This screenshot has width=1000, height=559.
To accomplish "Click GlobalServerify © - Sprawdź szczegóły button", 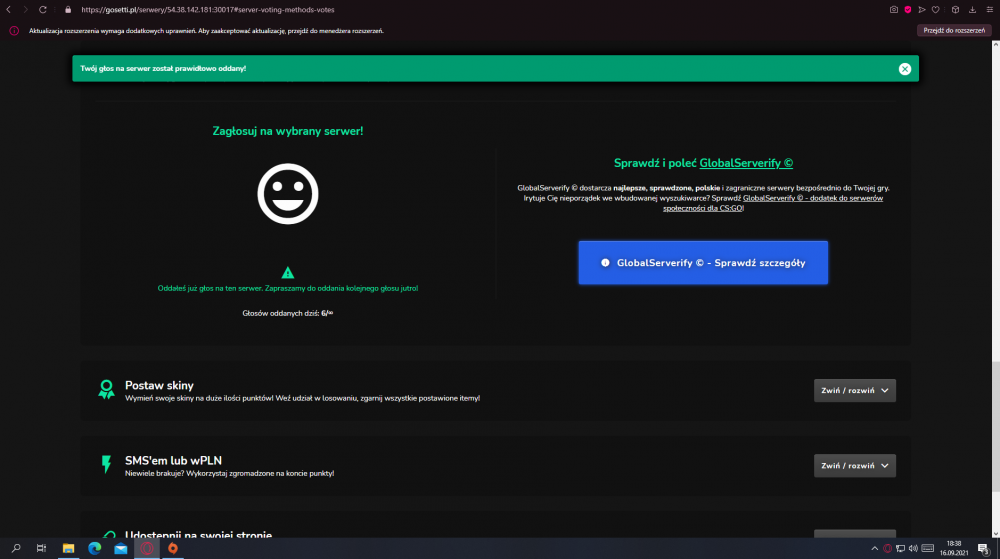I will pos(703,263).
